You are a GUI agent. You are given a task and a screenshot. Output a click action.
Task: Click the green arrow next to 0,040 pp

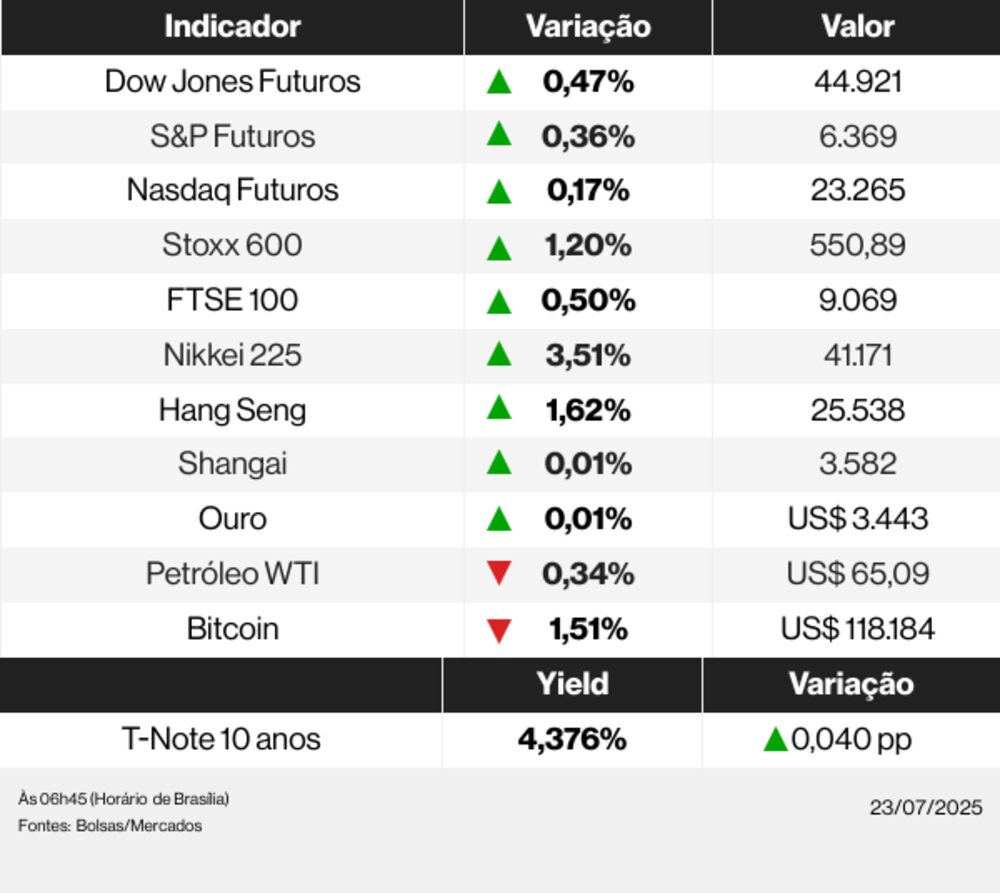coord(774,740)
